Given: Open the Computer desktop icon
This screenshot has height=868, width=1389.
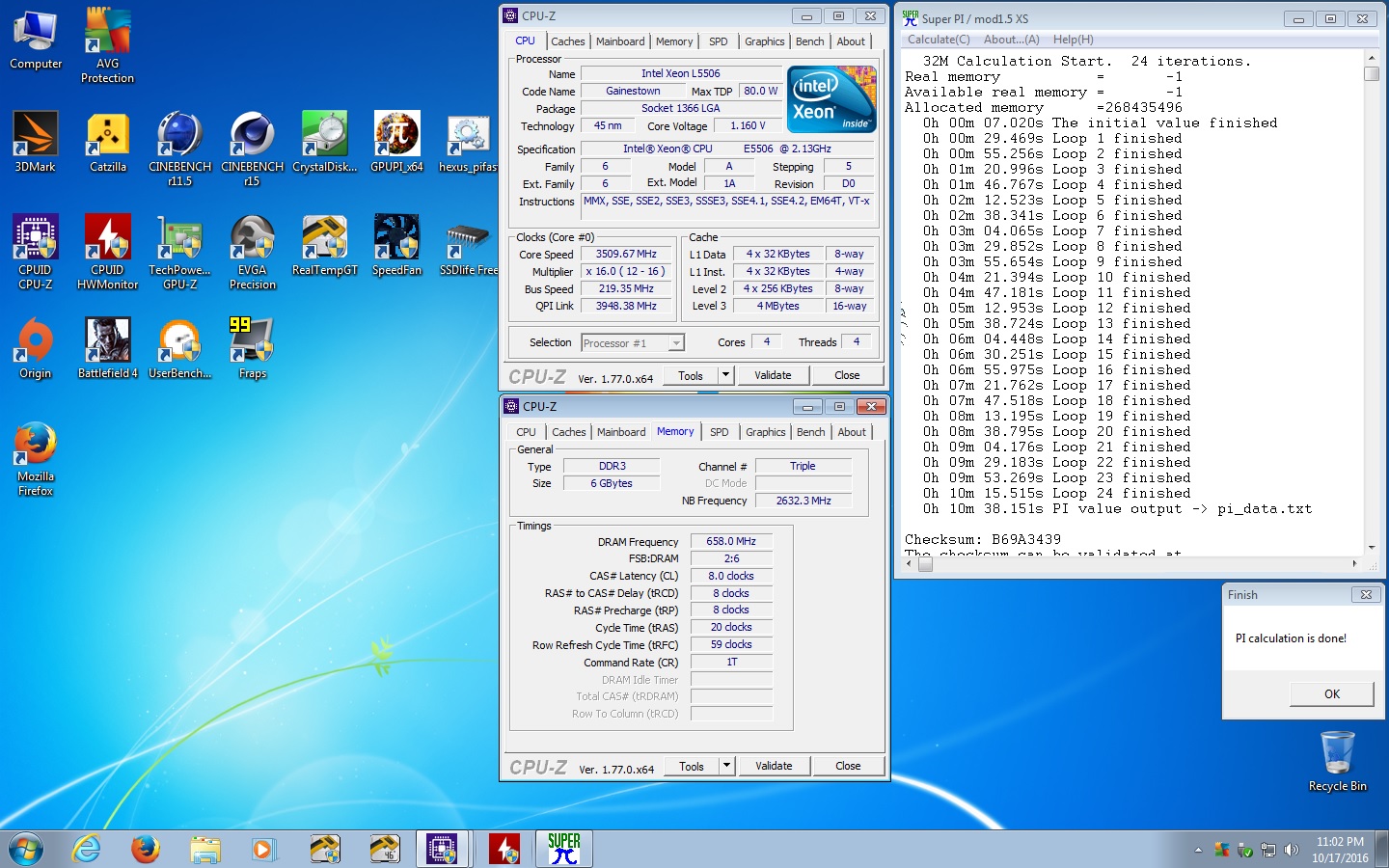Looking at the screenshot, I should pos(36,40).
